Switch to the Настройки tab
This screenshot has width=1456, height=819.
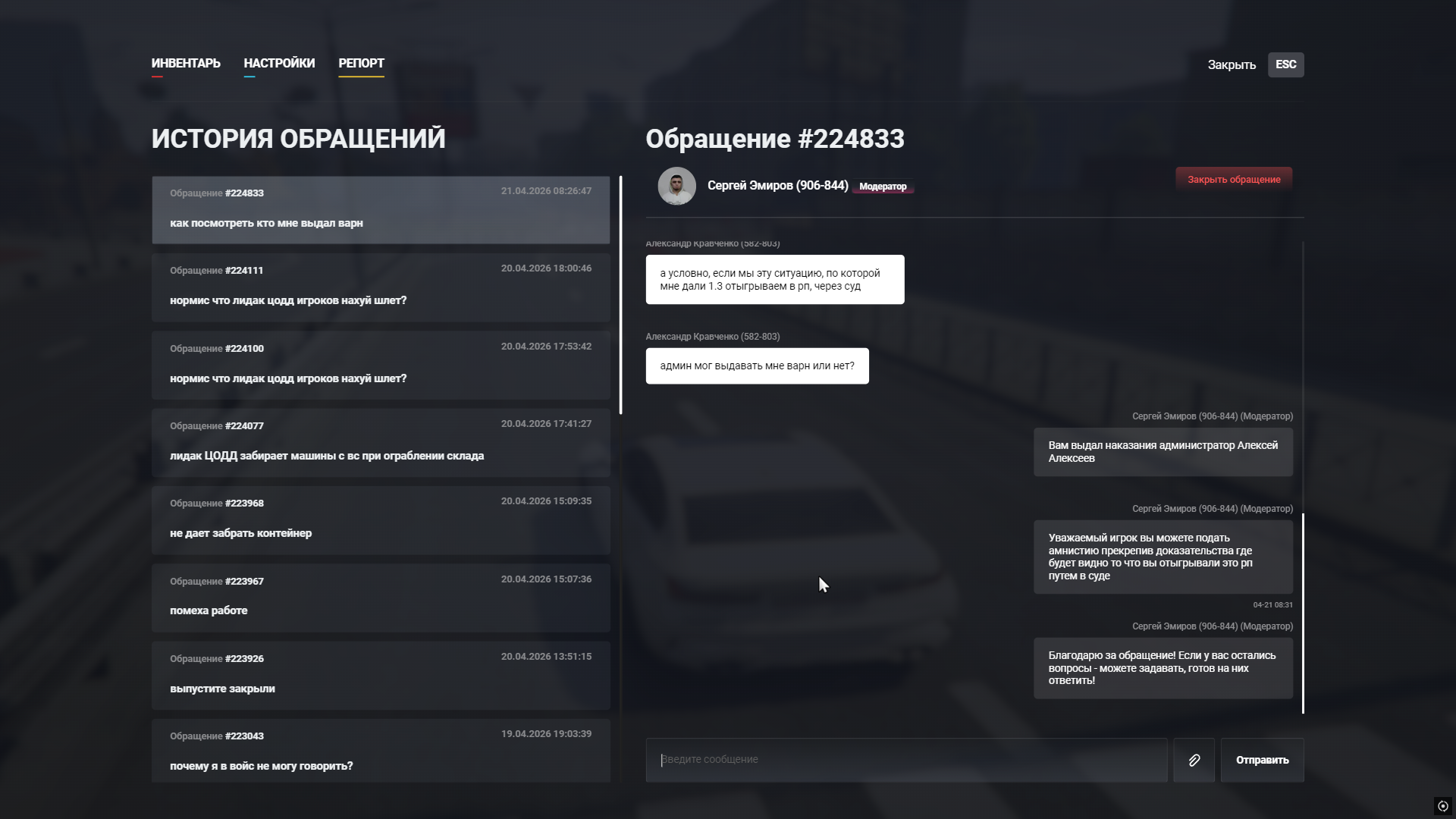click(279, 64)
